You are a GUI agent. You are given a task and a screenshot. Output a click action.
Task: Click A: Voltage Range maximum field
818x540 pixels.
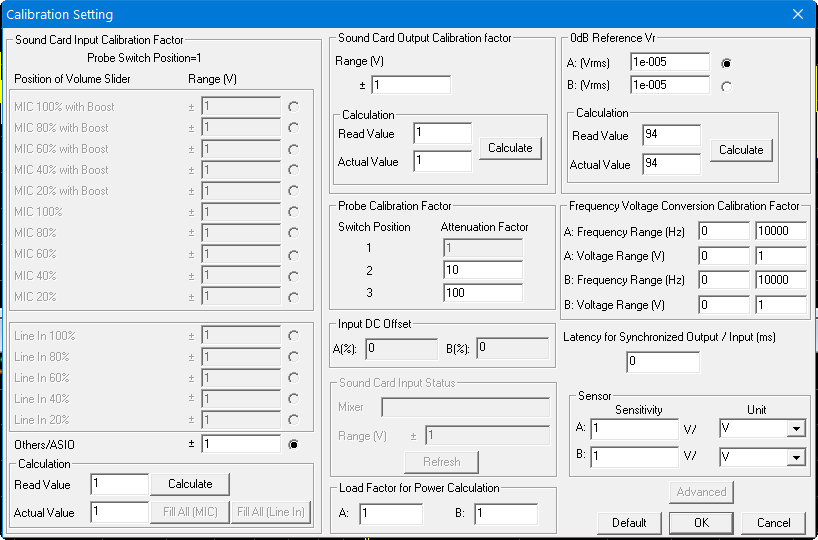pyautogui.click(x=781, y=256)
